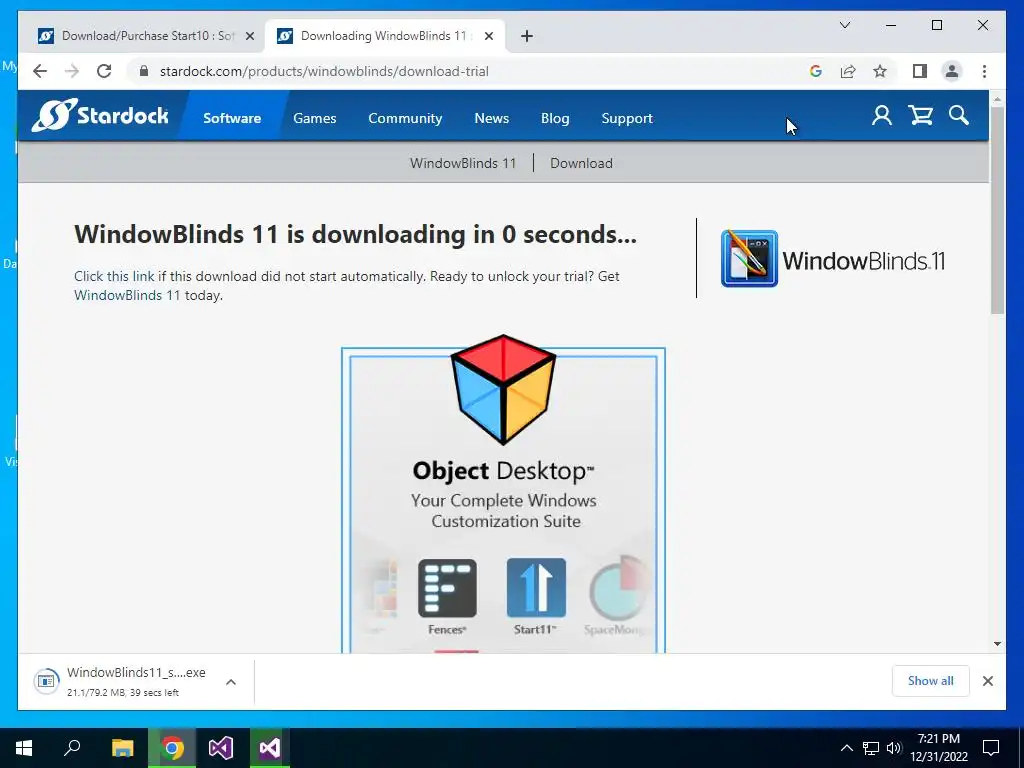Click WindowBlinds 11 in sub-navigation

[462, 163]
